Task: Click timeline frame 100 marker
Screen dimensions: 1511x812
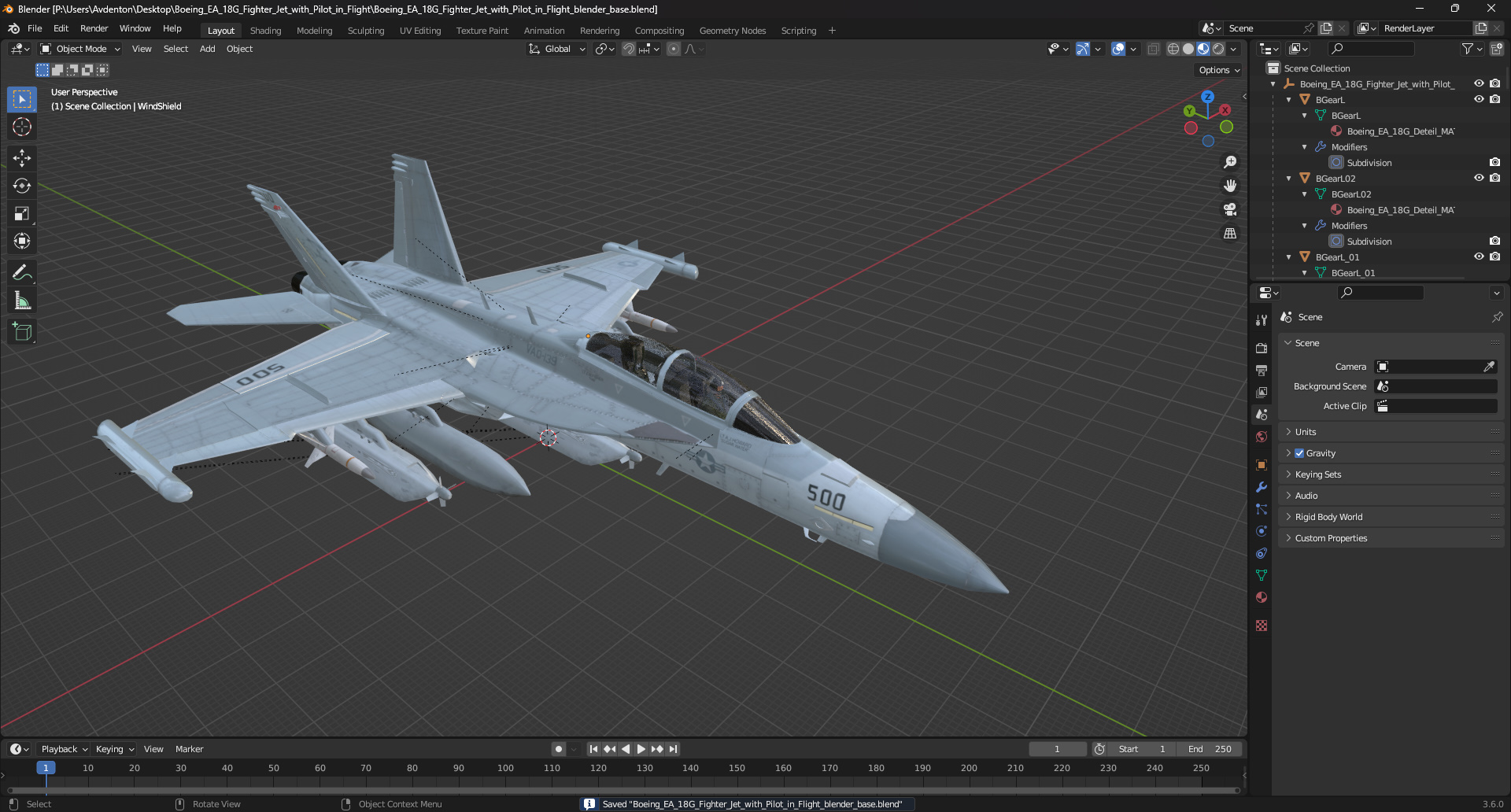Action: coord(505,768)
